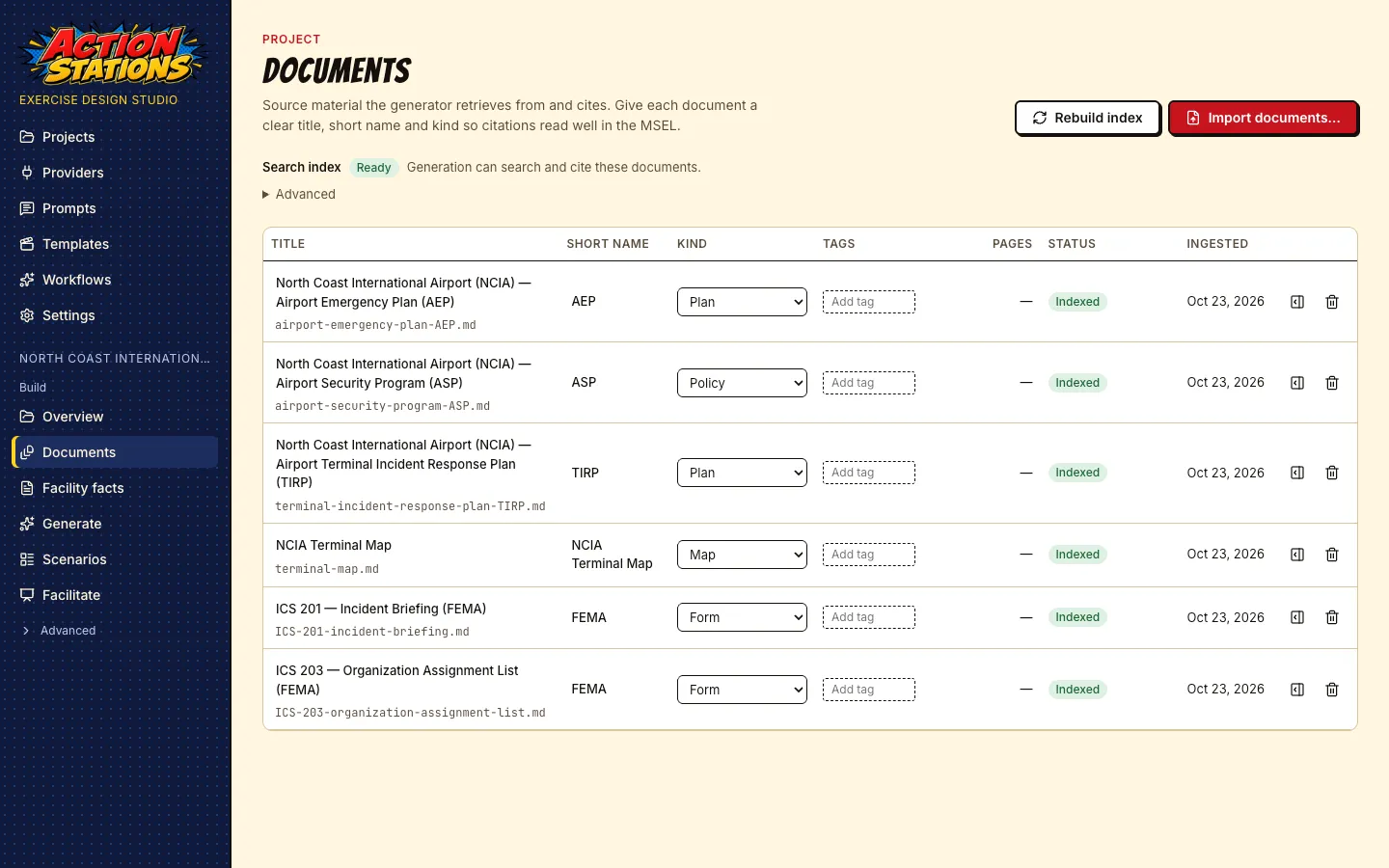The width and height of the screenshot is (1389, 868).
Task: Open the Form dropdown for ICS 201
Action: click(742, 617)
